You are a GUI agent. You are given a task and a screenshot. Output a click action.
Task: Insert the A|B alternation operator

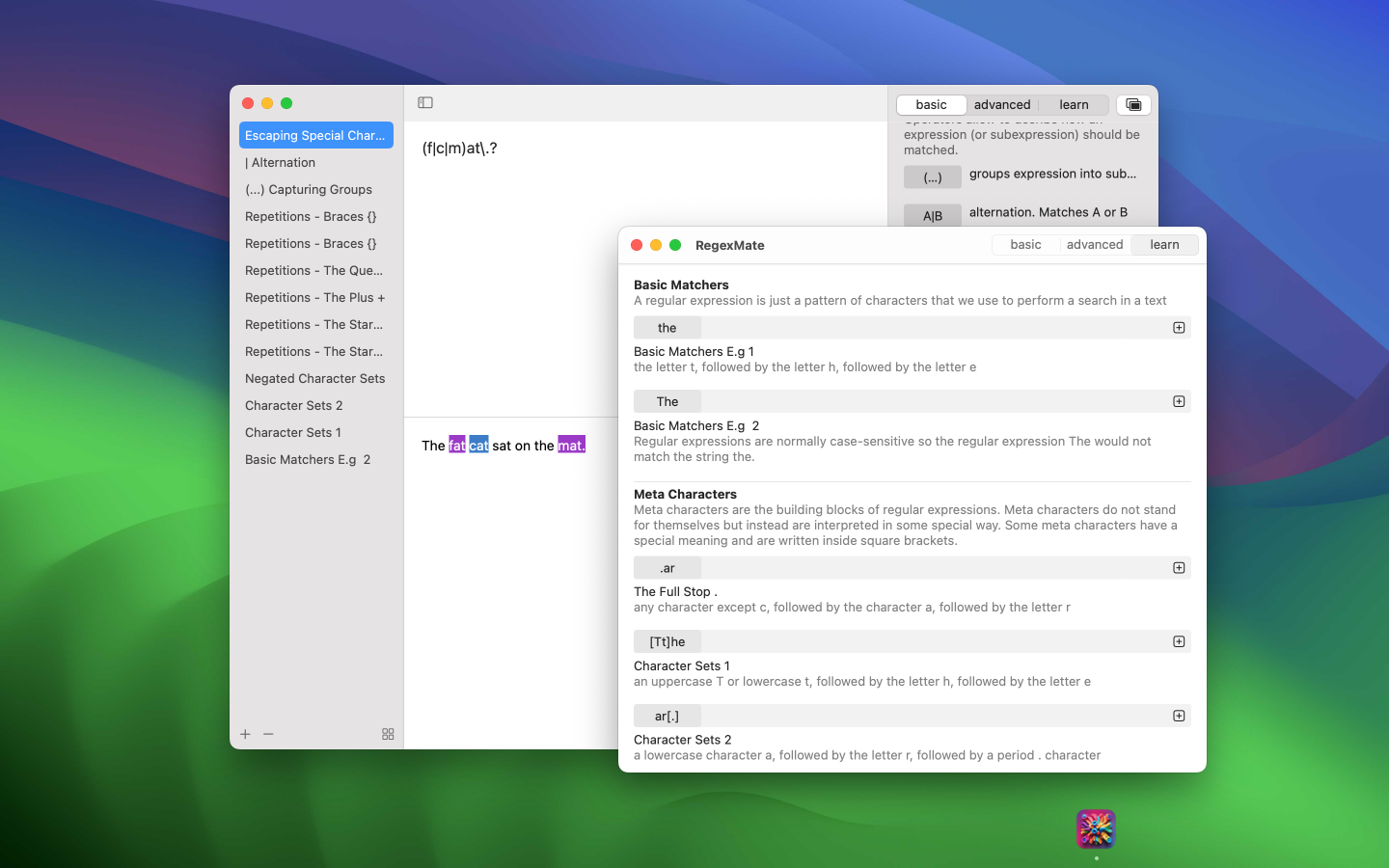pyautogui.click(x=933, y=215)
